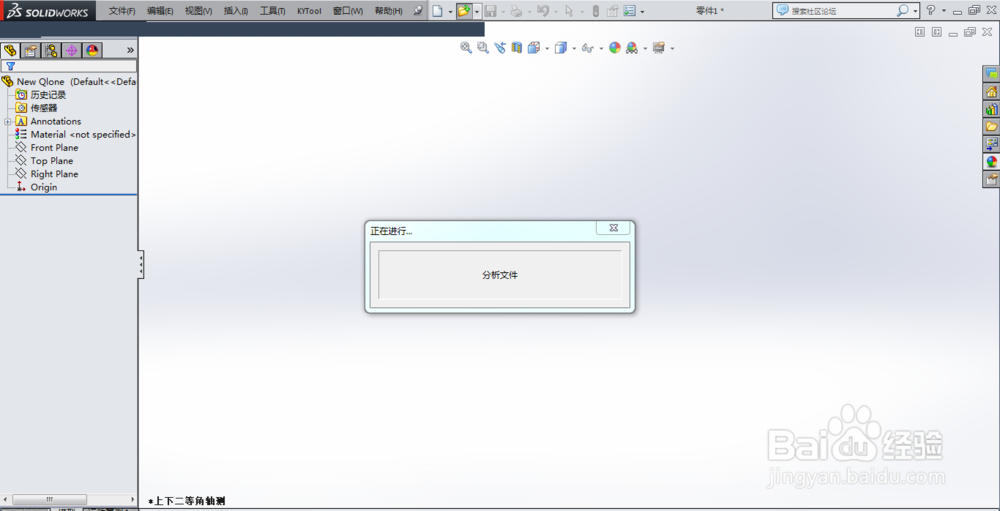Expand the Annotations folder
Image resolution: width=1000 pixels, height=511 pixels.
[x=7, y=121]
